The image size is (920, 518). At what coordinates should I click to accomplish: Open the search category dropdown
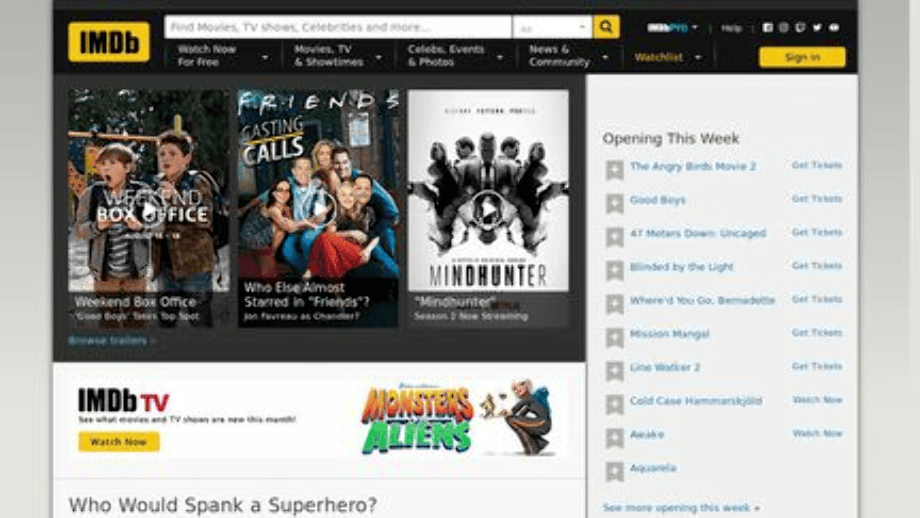(x=552, y=27)
